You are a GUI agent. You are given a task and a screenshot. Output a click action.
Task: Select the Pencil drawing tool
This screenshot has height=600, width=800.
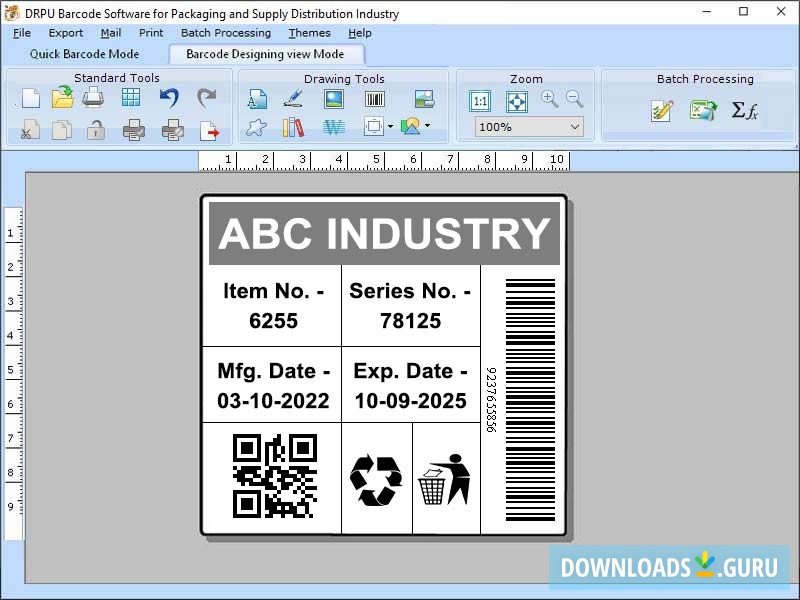(x=293, y=98)
